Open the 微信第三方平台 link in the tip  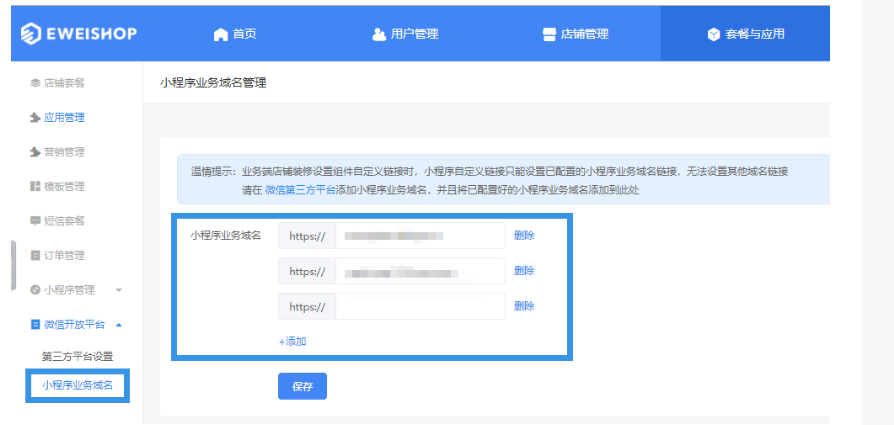[300, 191]
